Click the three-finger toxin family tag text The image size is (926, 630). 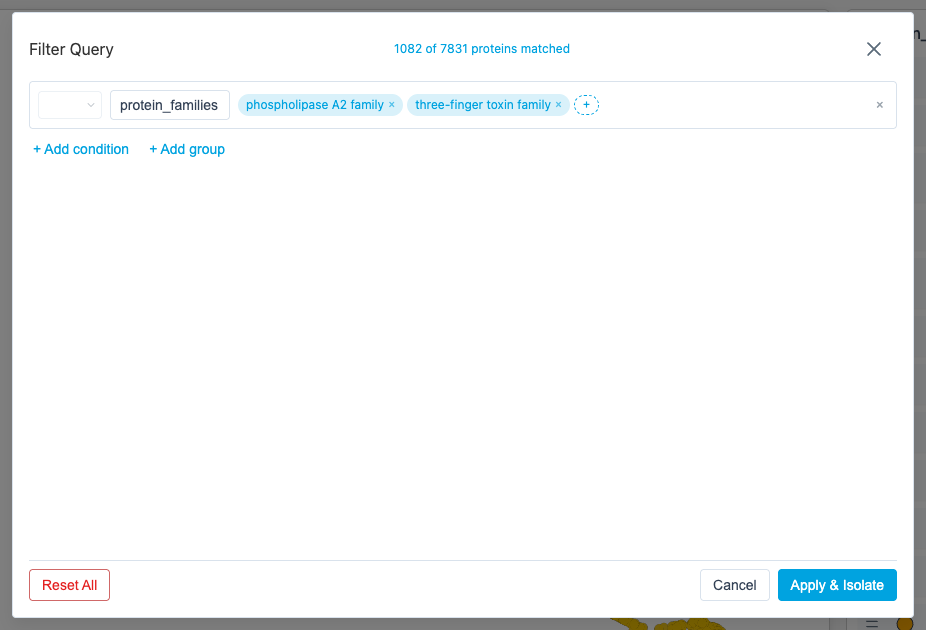(x=482, y=105)
